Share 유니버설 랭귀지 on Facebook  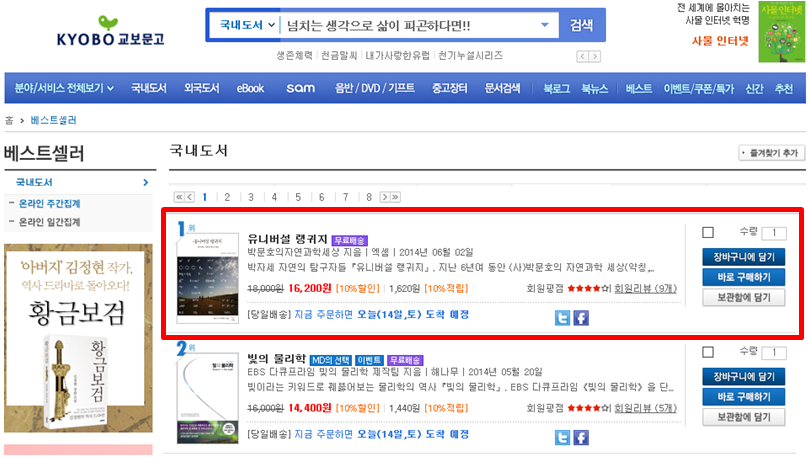coord(581,318)
